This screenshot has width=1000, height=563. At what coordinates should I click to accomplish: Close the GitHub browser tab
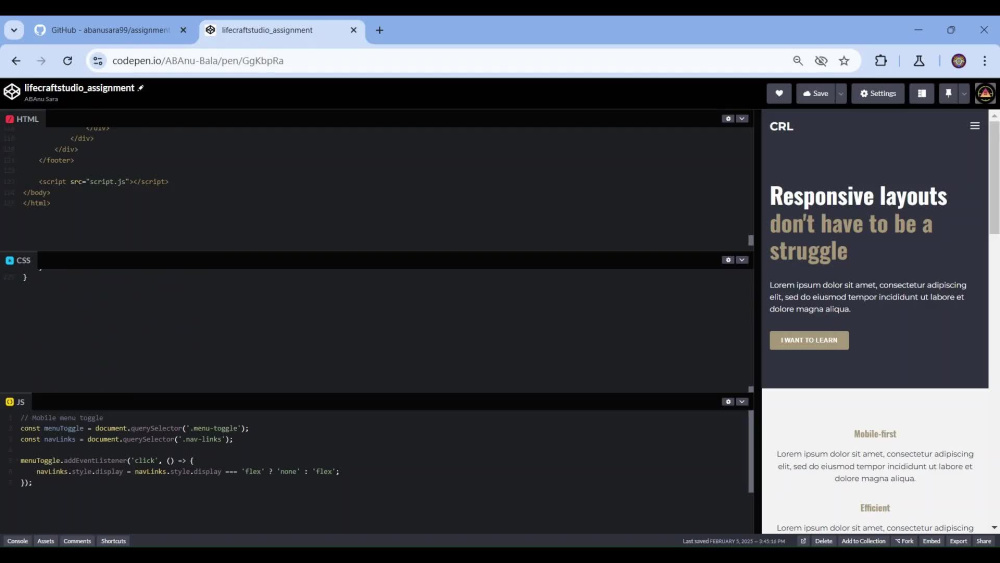point(183,30)
